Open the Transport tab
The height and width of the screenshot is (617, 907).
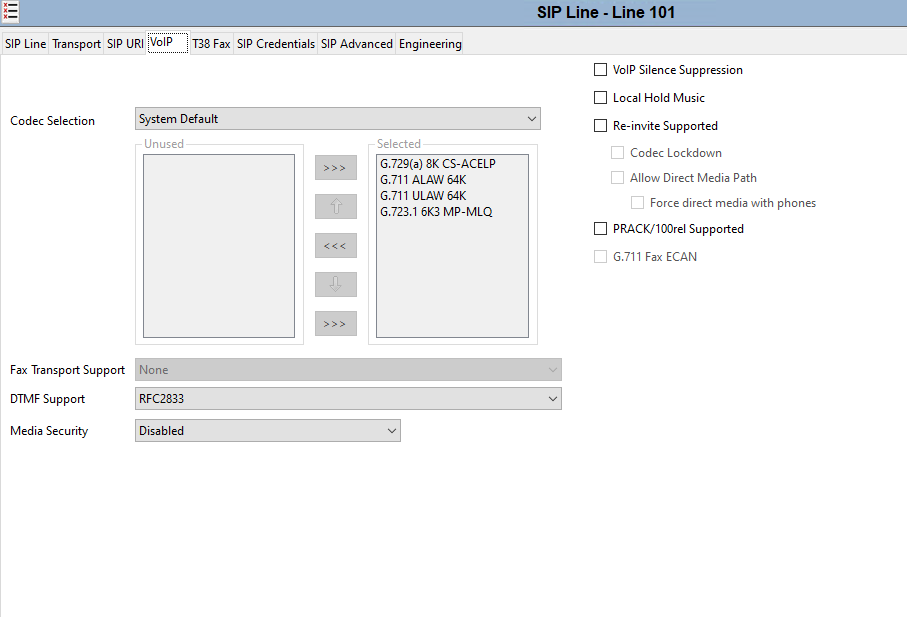click(x=76, y=44)
